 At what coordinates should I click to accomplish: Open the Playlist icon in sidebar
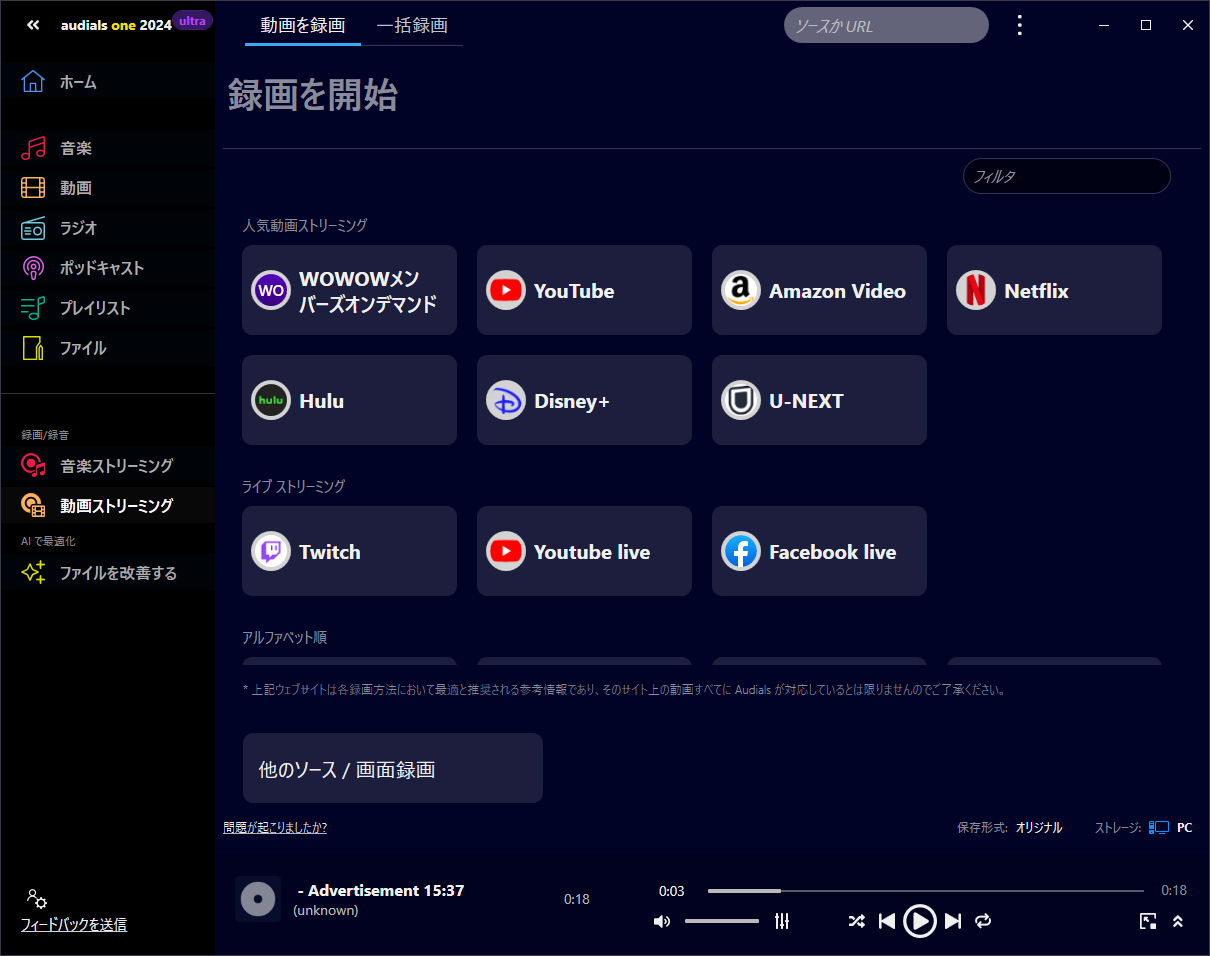point(33,308)
